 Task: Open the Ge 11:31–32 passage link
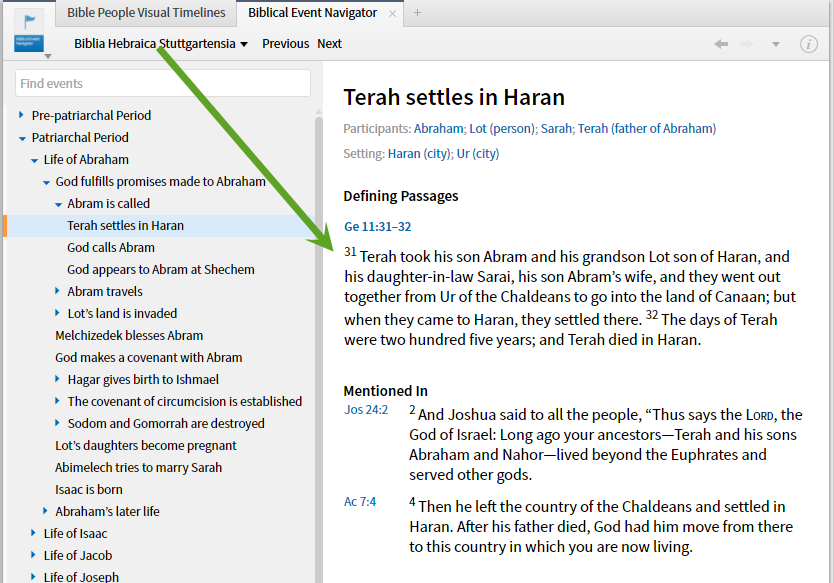[x=377, y=227]
